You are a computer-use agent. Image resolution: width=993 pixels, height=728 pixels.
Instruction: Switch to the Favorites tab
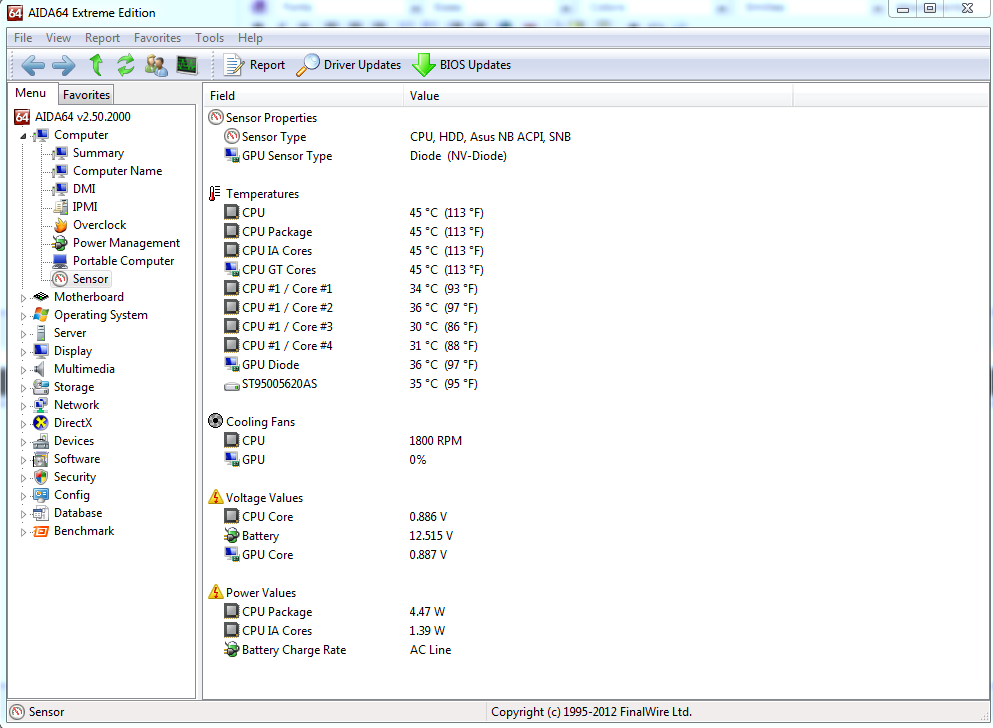click(86, 95)
